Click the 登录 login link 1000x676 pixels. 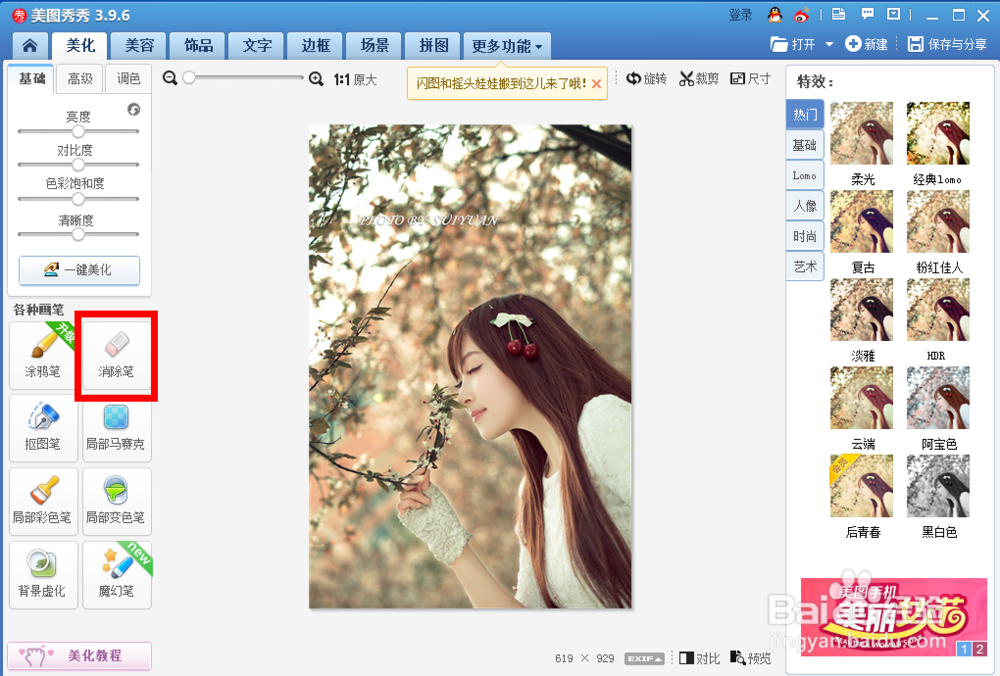740,15
